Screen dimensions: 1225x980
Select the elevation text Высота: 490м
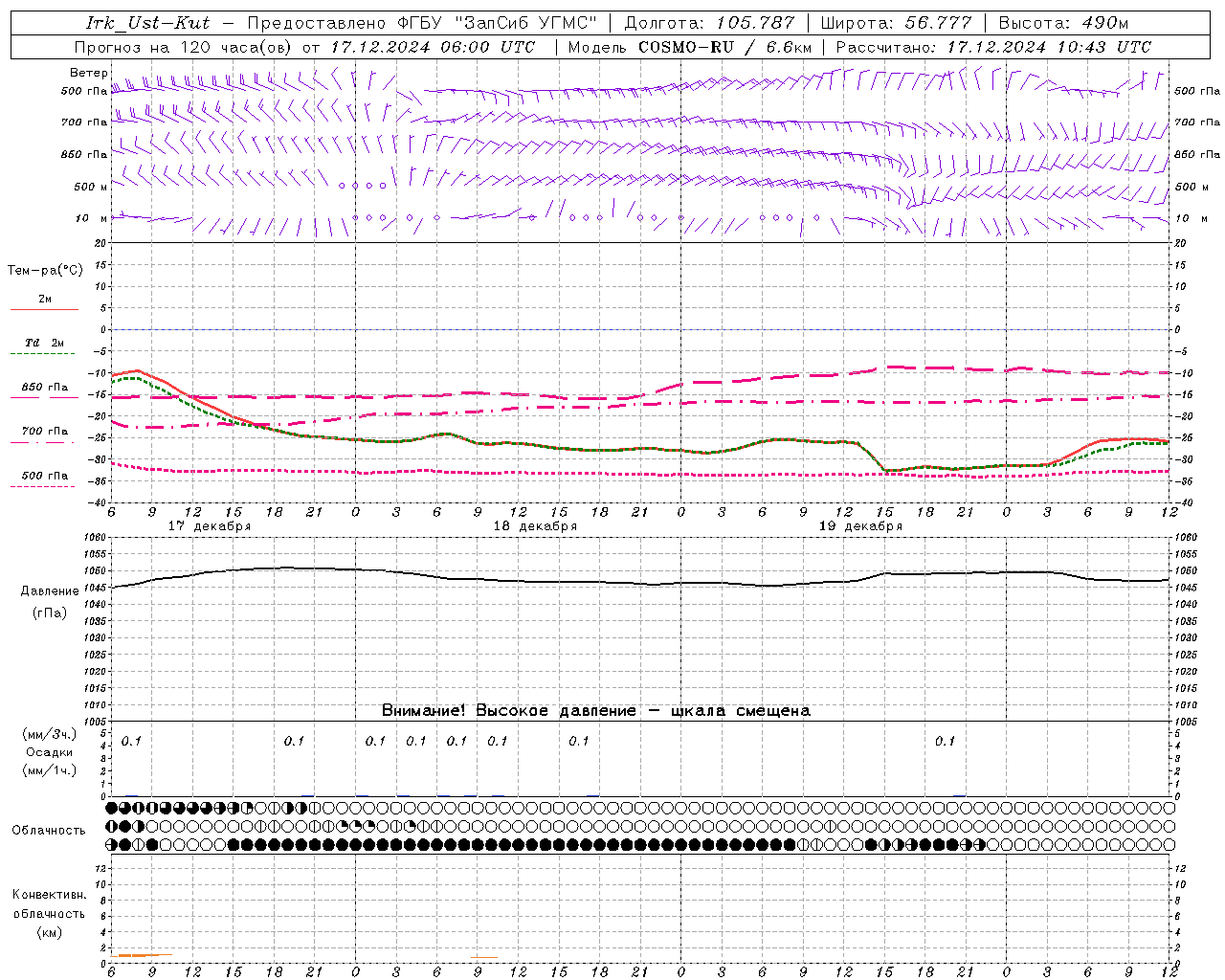(1064, 23)
